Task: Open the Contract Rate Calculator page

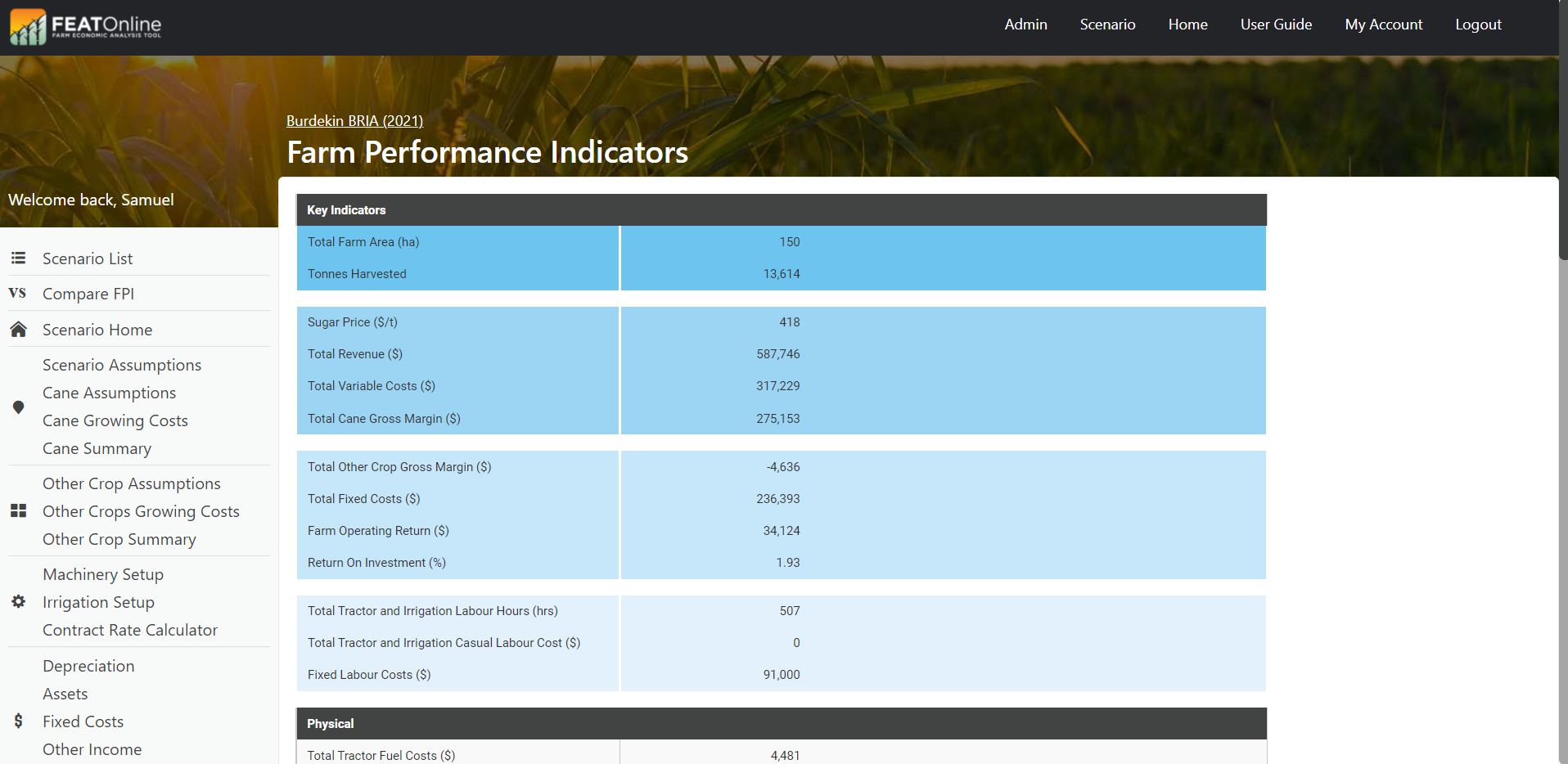Action: [x=130, y=630]
